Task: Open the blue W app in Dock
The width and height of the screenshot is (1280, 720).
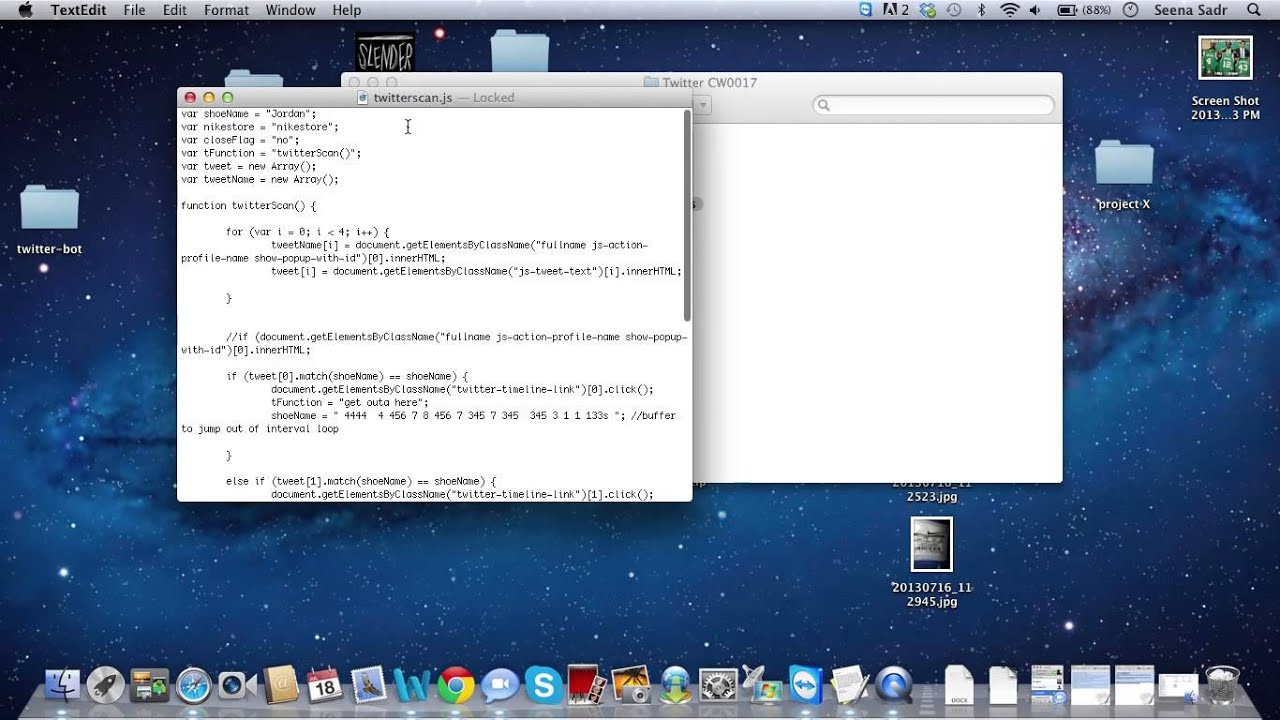Action: [x=412, y=685]
